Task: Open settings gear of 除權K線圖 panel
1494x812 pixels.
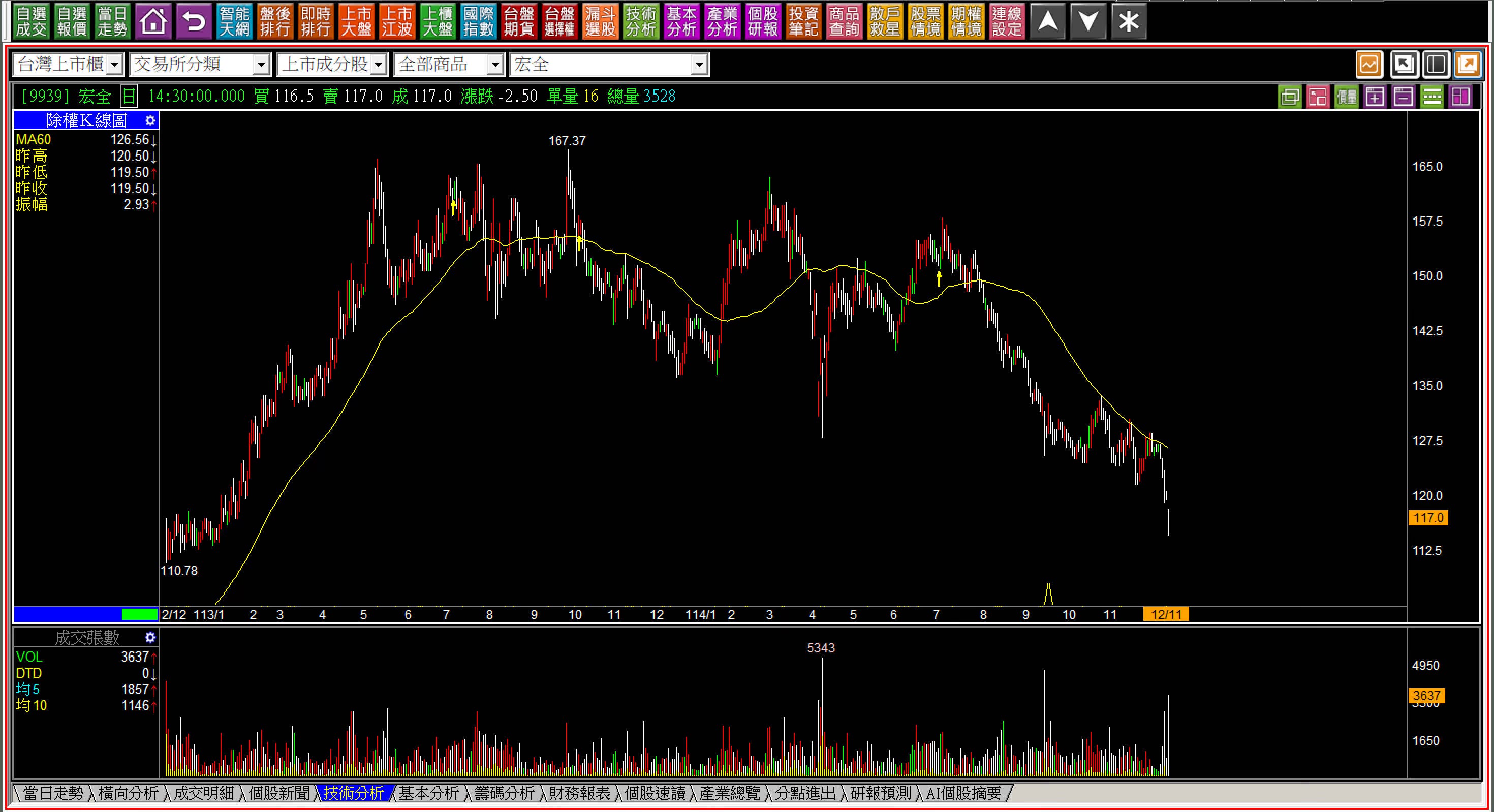Action: (150, 120)
